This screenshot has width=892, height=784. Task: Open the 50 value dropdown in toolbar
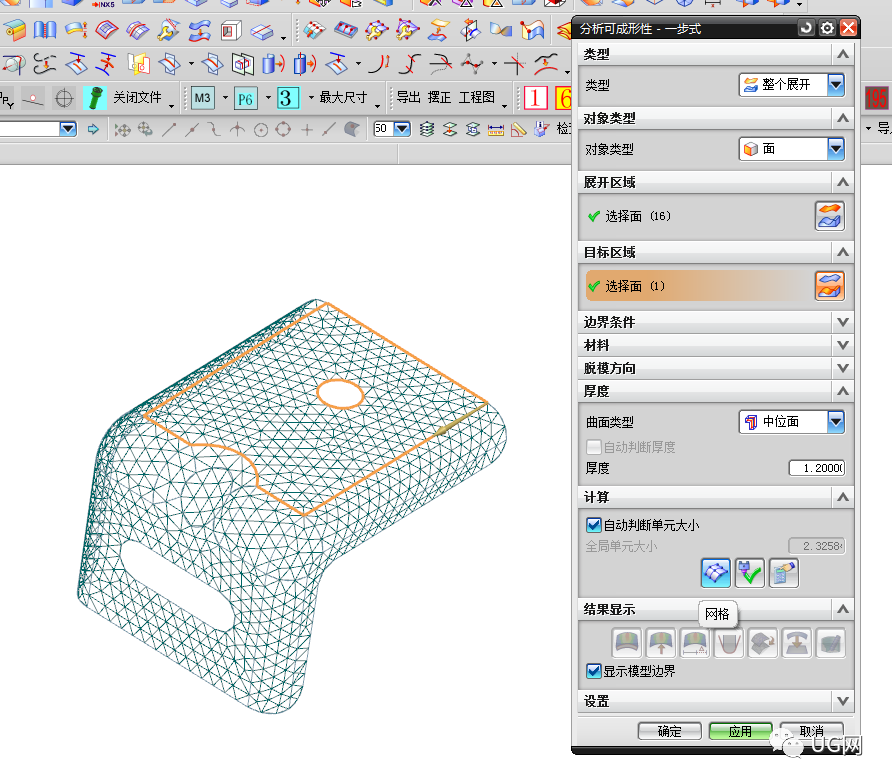[402, 129]
